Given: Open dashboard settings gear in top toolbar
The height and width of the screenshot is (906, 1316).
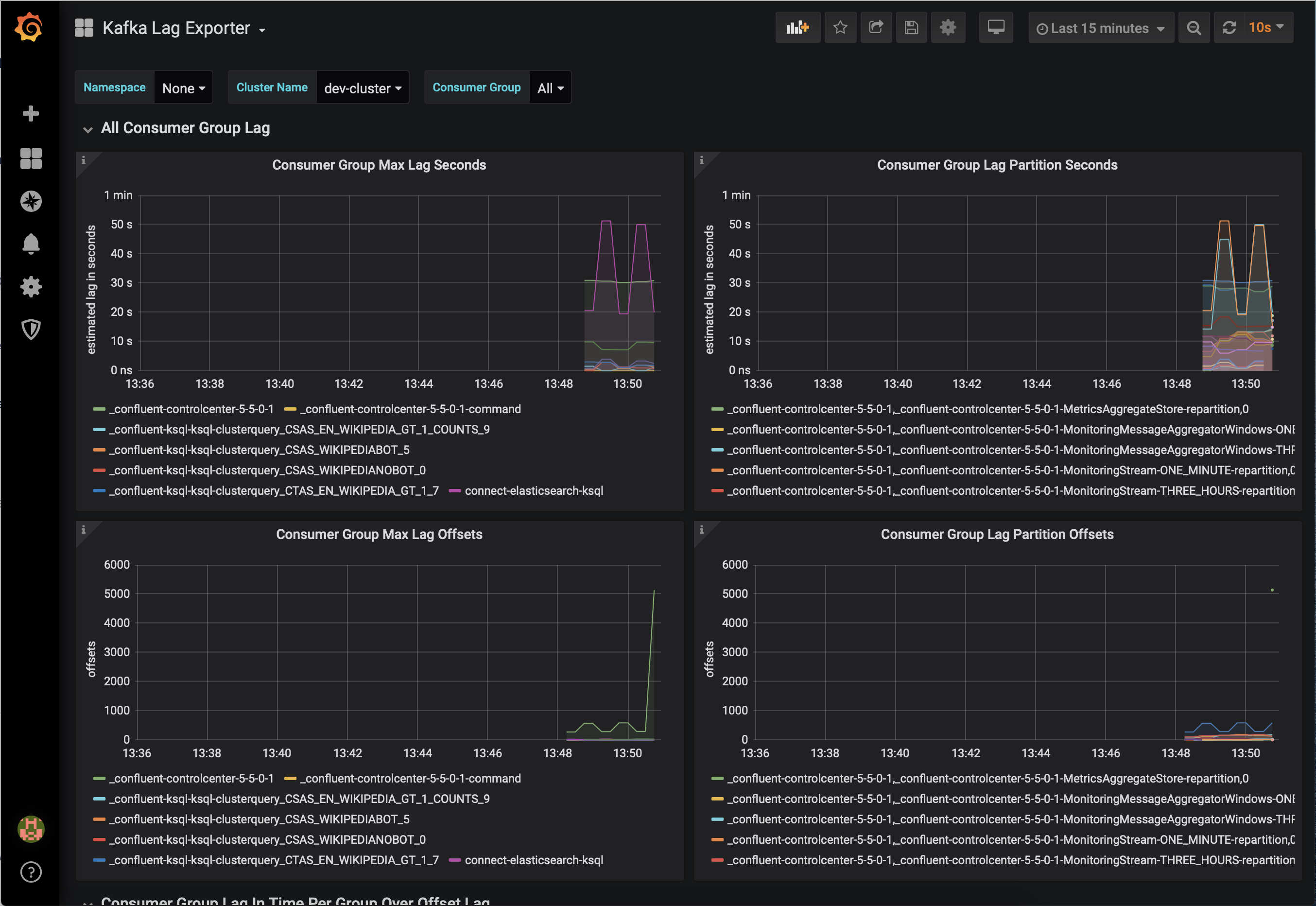Looking at the screenshot, I should [x=947, y=27].
